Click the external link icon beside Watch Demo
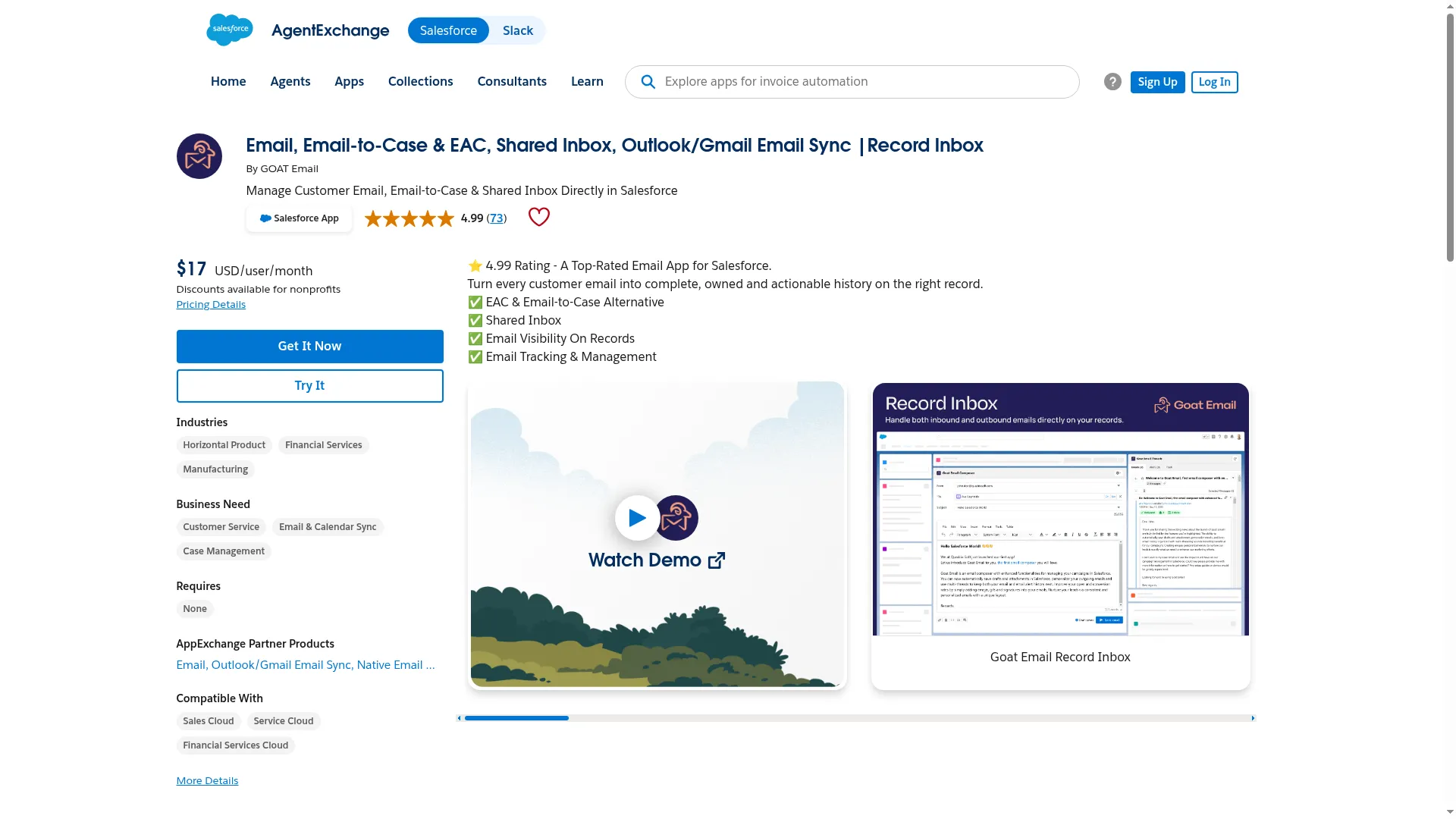The height and width of the screenshot is (819, 1456). tap(717, 560)
